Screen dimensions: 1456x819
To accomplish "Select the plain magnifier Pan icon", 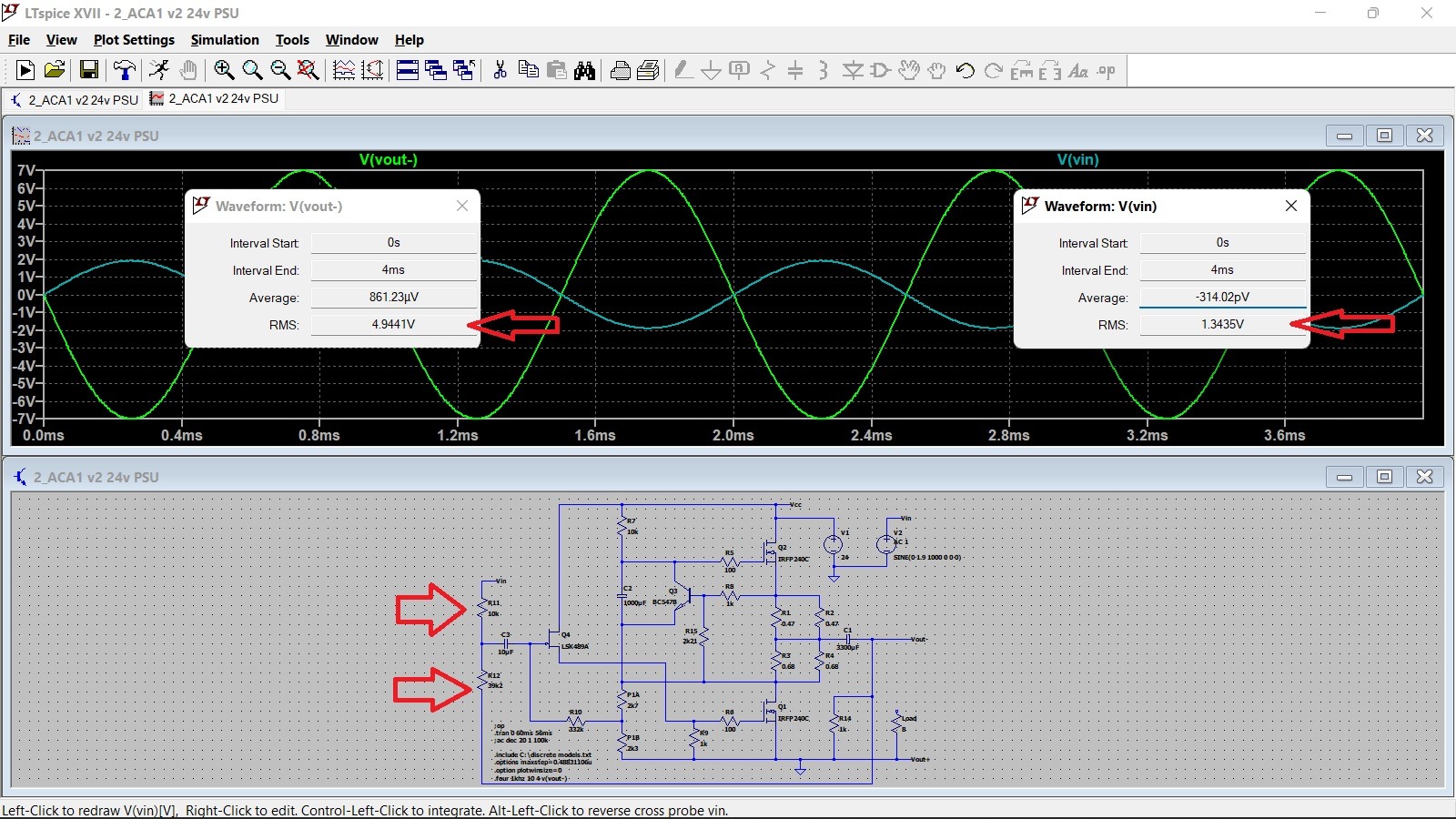I will click(x=252, y=70).
